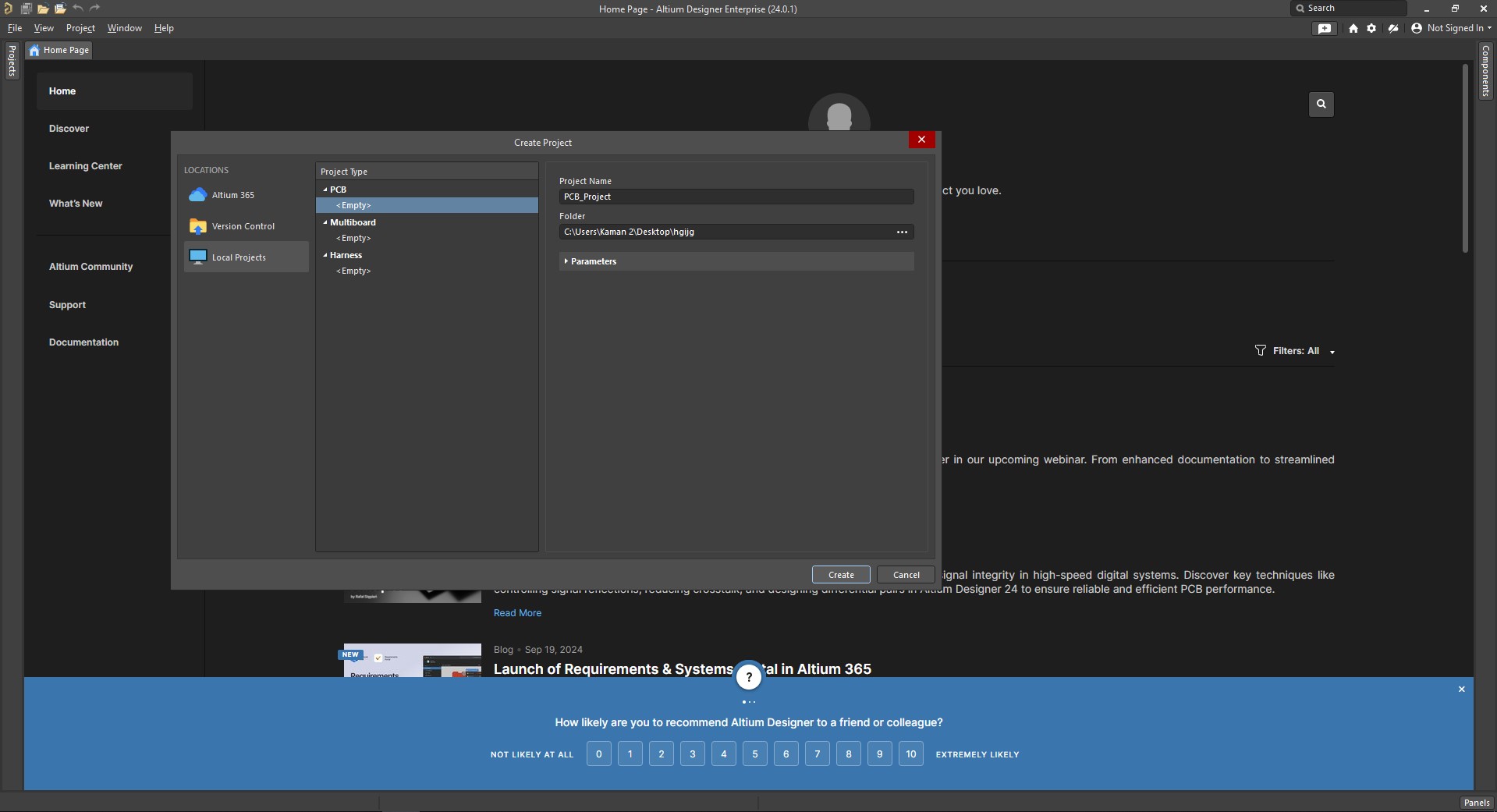Click the magnifier search button on the Home page
The height and width of the screenshot is (812, 1497).
click(1321, 104)
